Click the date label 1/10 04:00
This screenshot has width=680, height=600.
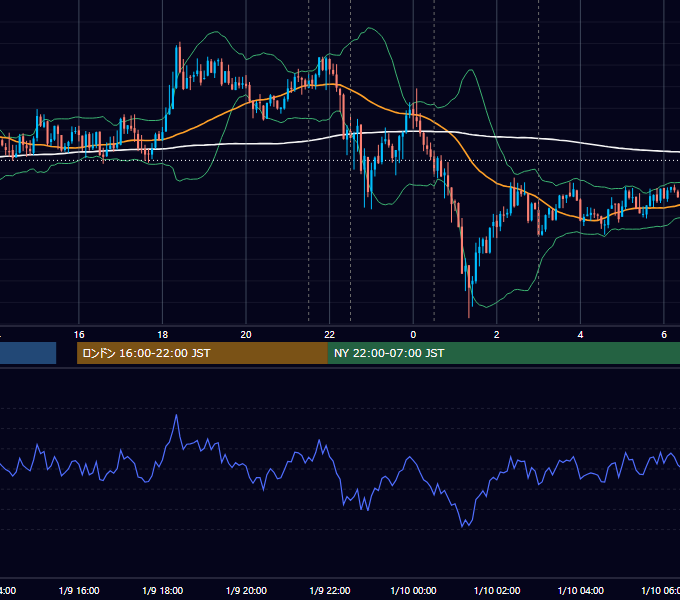coord(581,590)
